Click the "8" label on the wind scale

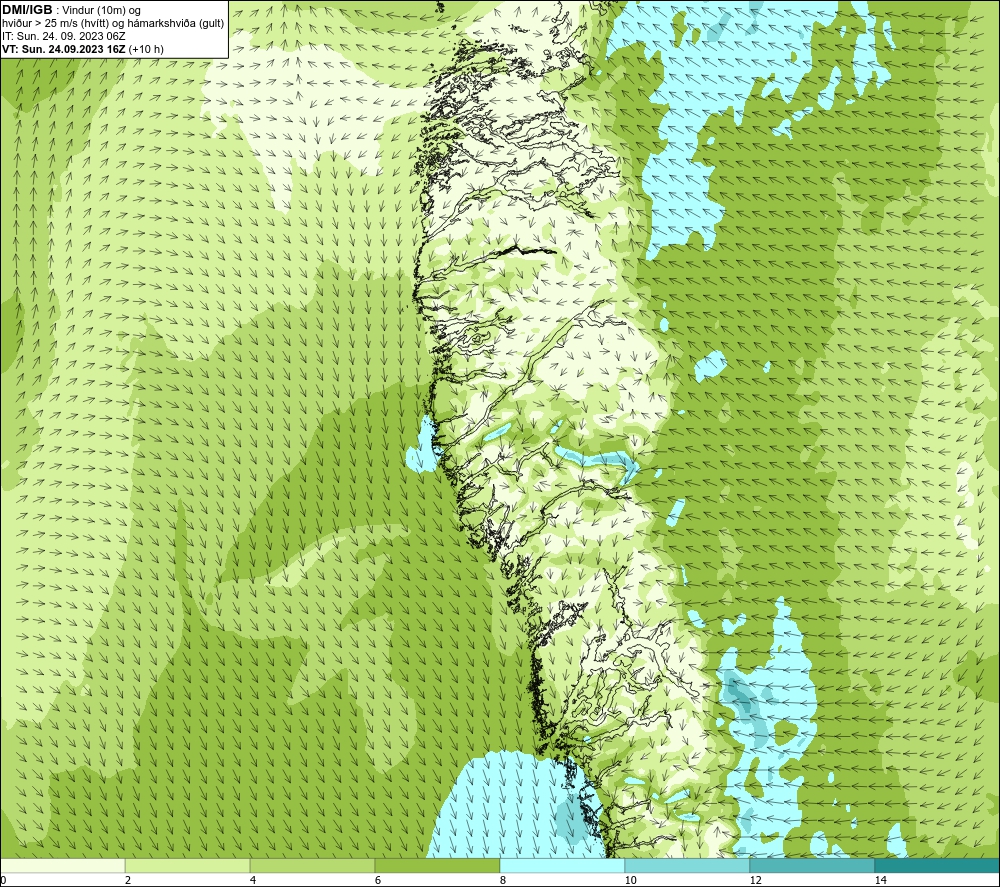(503, 880)
